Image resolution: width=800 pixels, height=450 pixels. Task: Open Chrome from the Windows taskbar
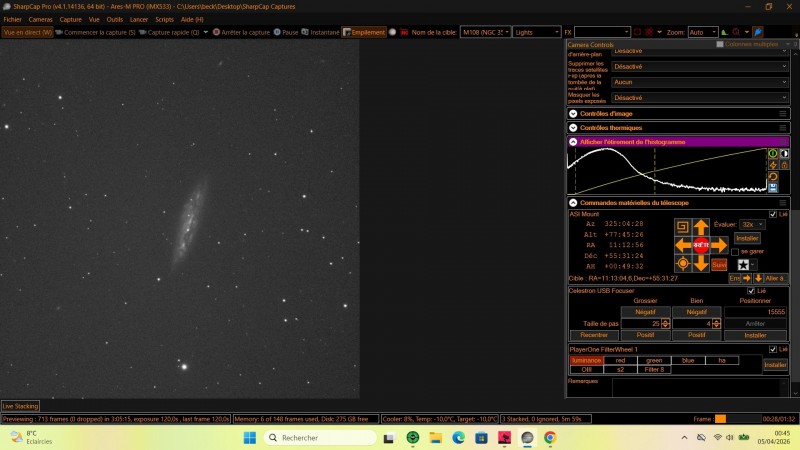550,438
